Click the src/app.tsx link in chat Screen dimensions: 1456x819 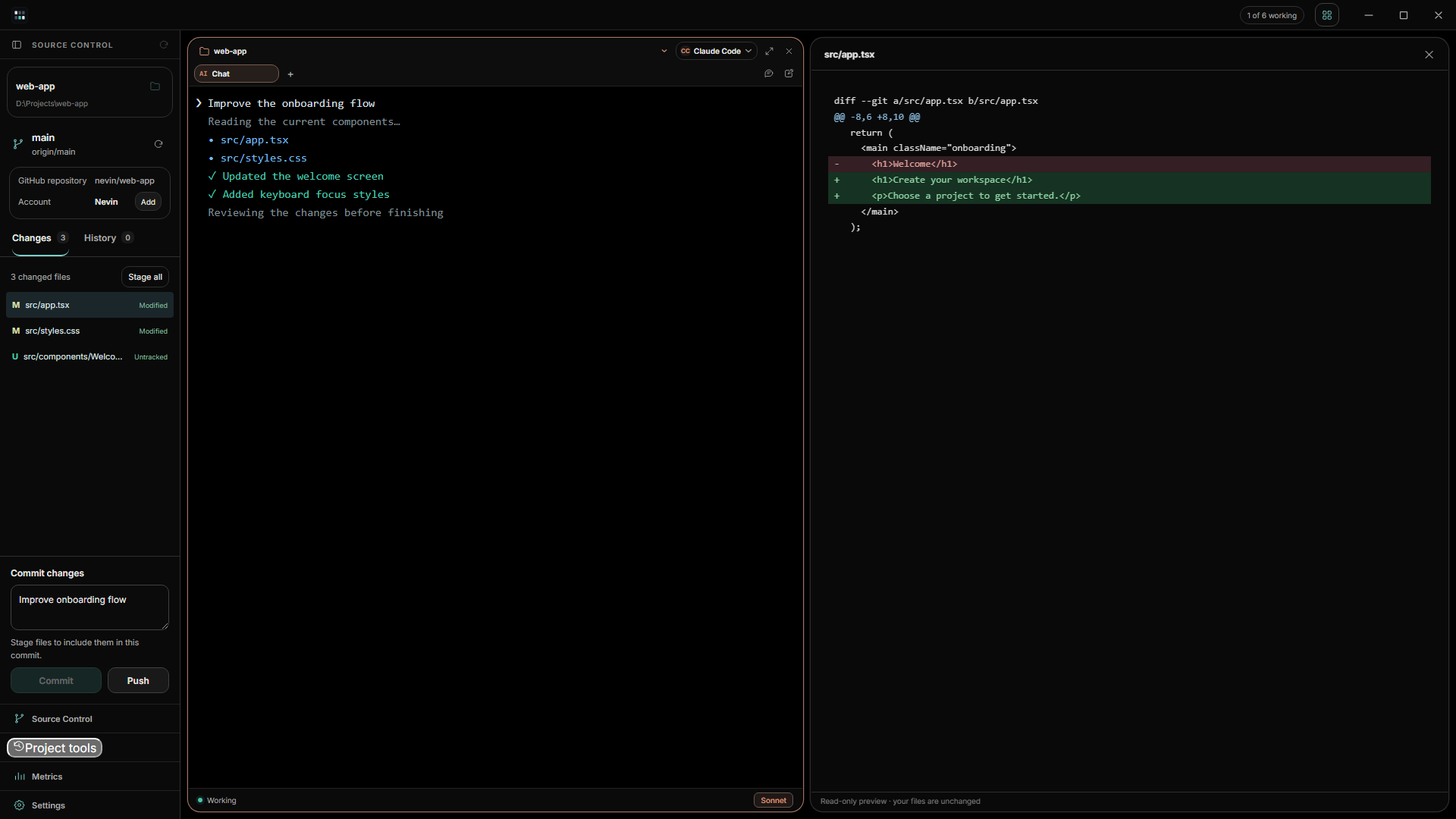255,140
